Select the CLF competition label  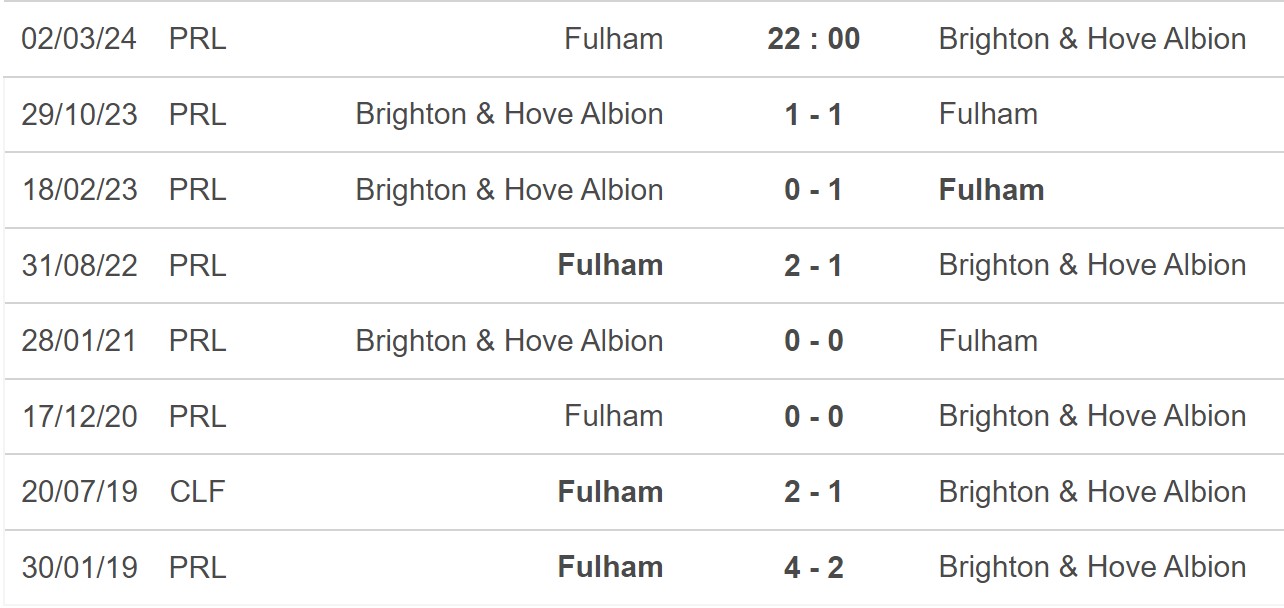197,492
